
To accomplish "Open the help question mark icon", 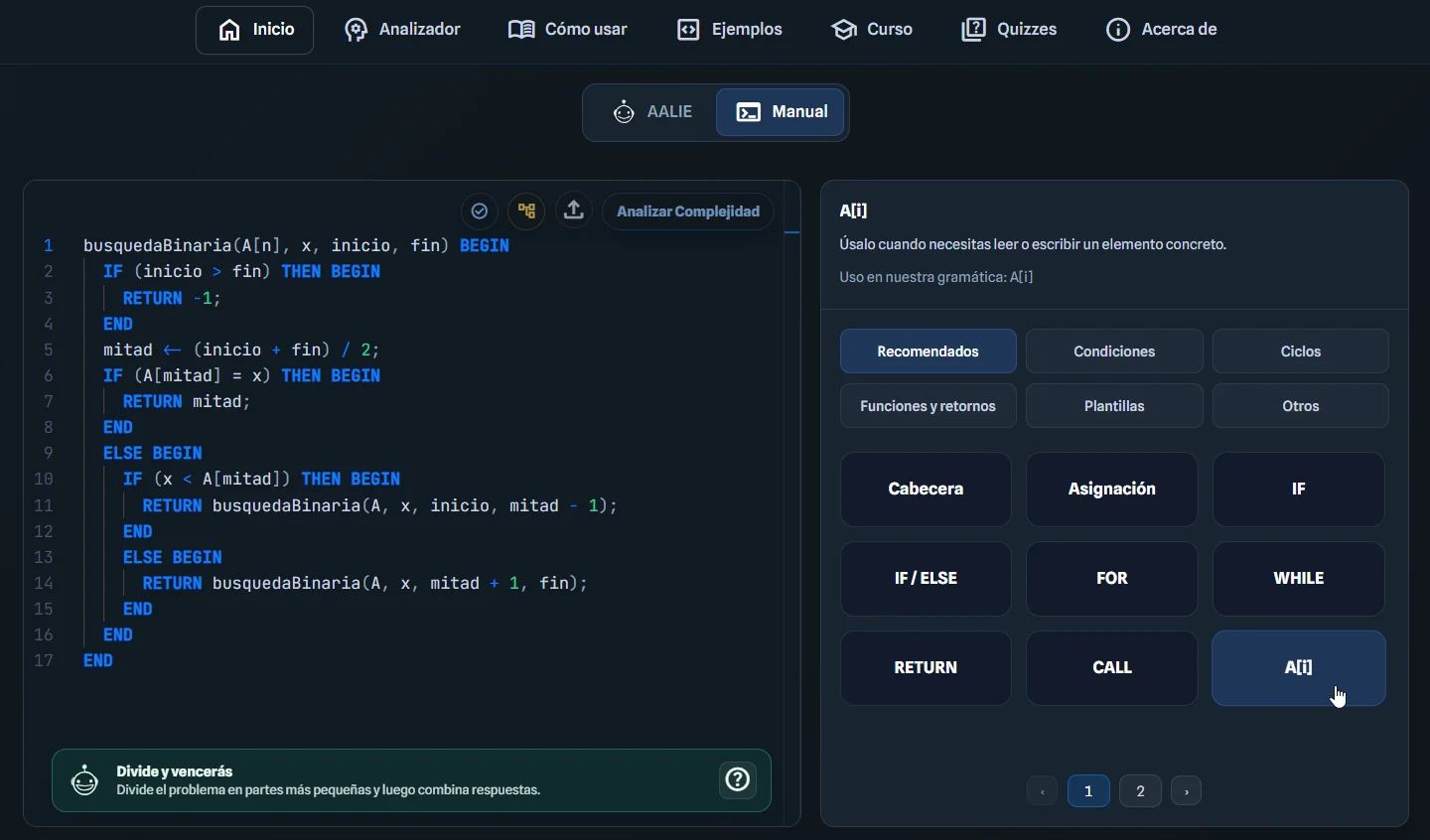I will point(739,780).
